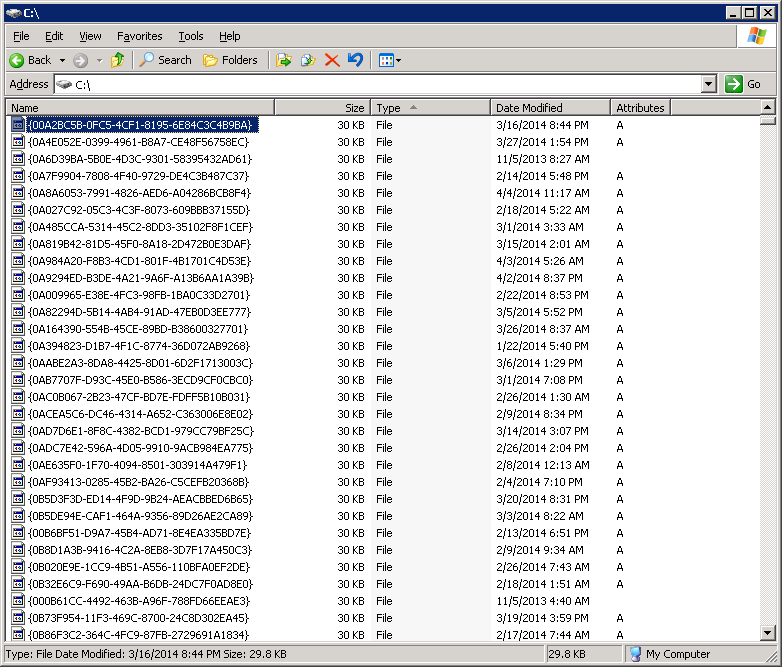The width and height of the screenshot is (782, 667).
Task: Open the Help menu
Action: pyautogui.click(x=229, y=36)
